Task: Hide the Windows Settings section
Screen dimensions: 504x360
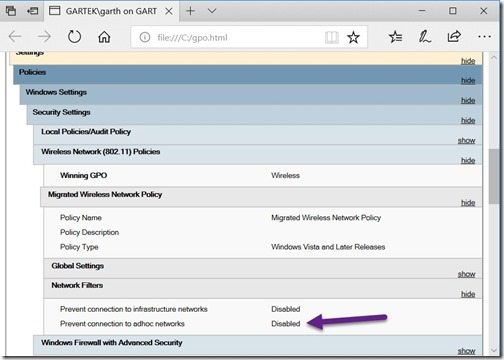Action: [x=468, y=100]
